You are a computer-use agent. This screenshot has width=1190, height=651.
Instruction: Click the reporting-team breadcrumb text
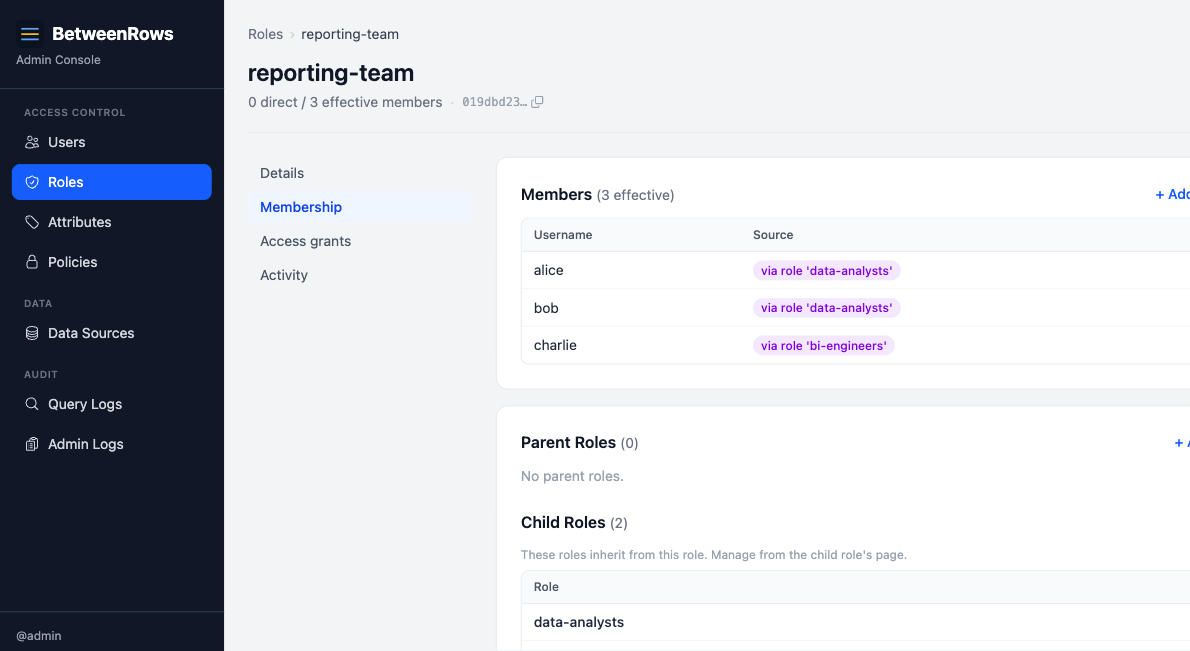[x=350, y=34]
